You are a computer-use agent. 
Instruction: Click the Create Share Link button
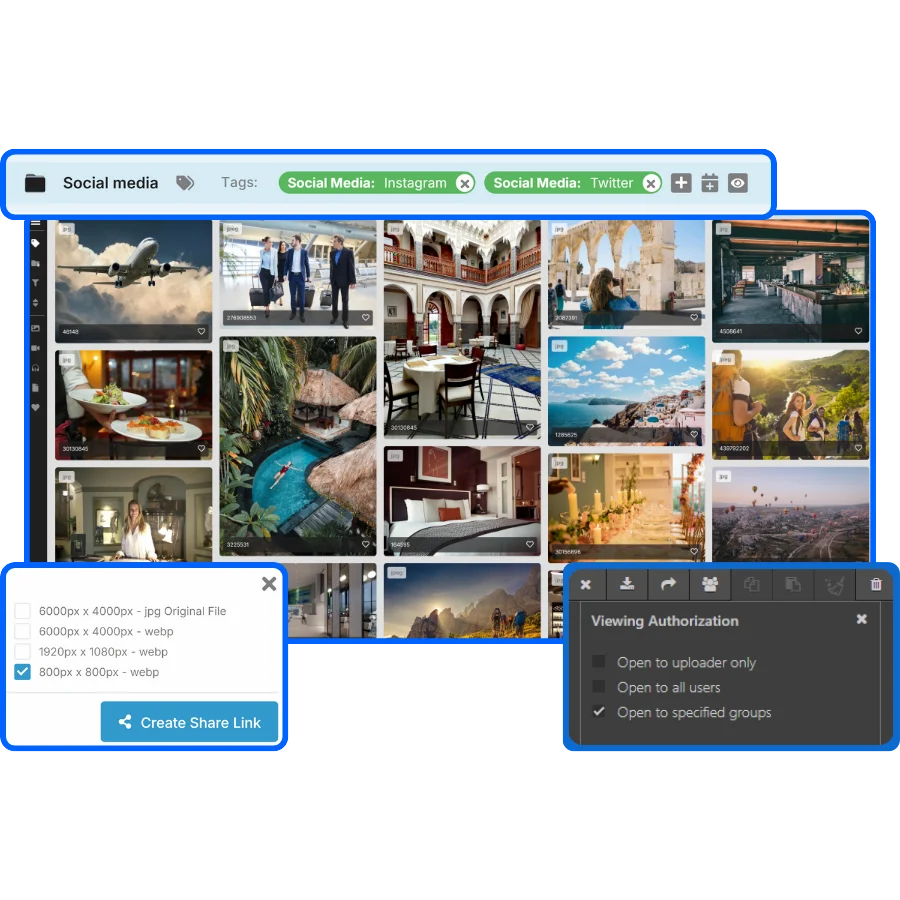189,722
